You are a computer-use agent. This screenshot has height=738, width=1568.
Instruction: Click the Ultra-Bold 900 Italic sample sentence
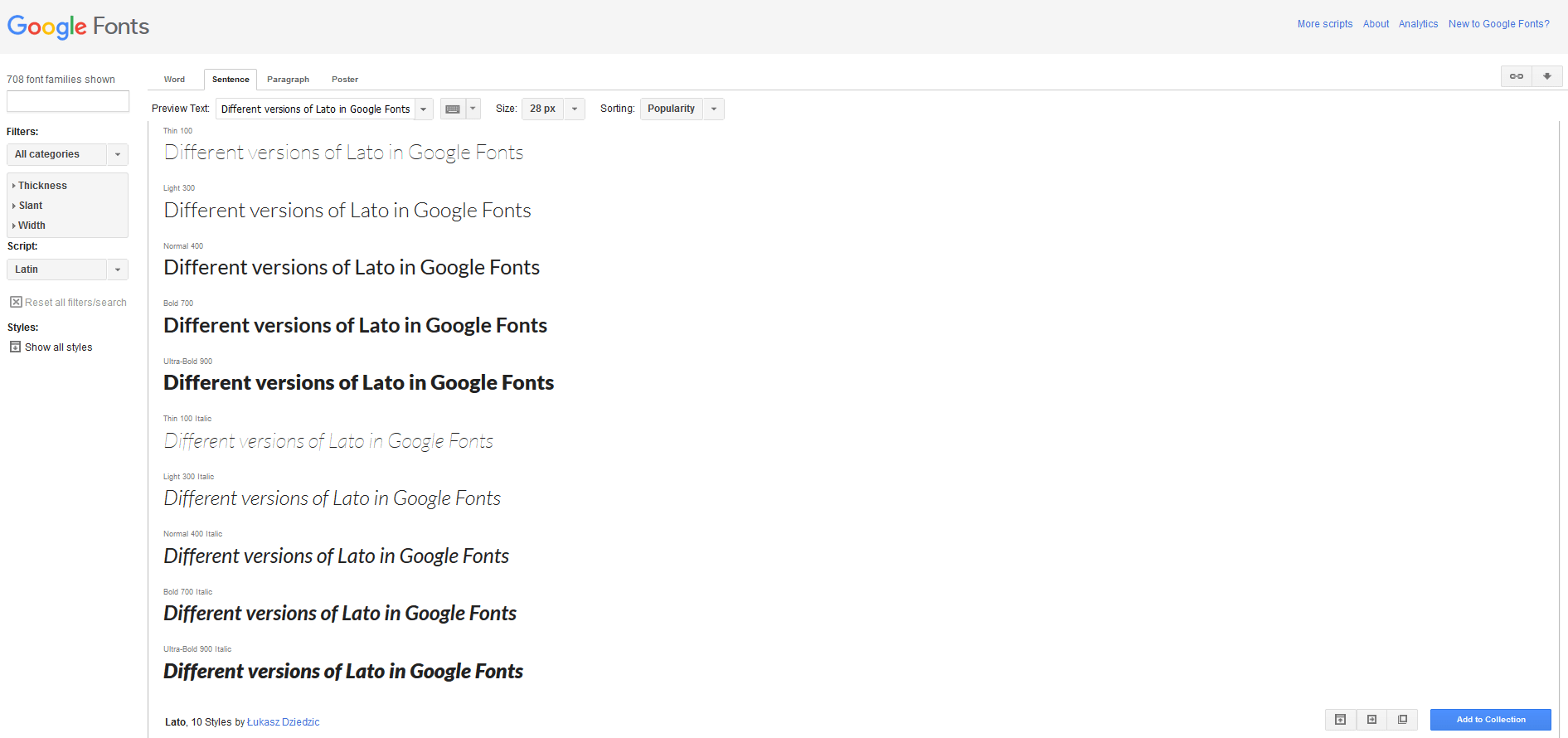(343, 672)
